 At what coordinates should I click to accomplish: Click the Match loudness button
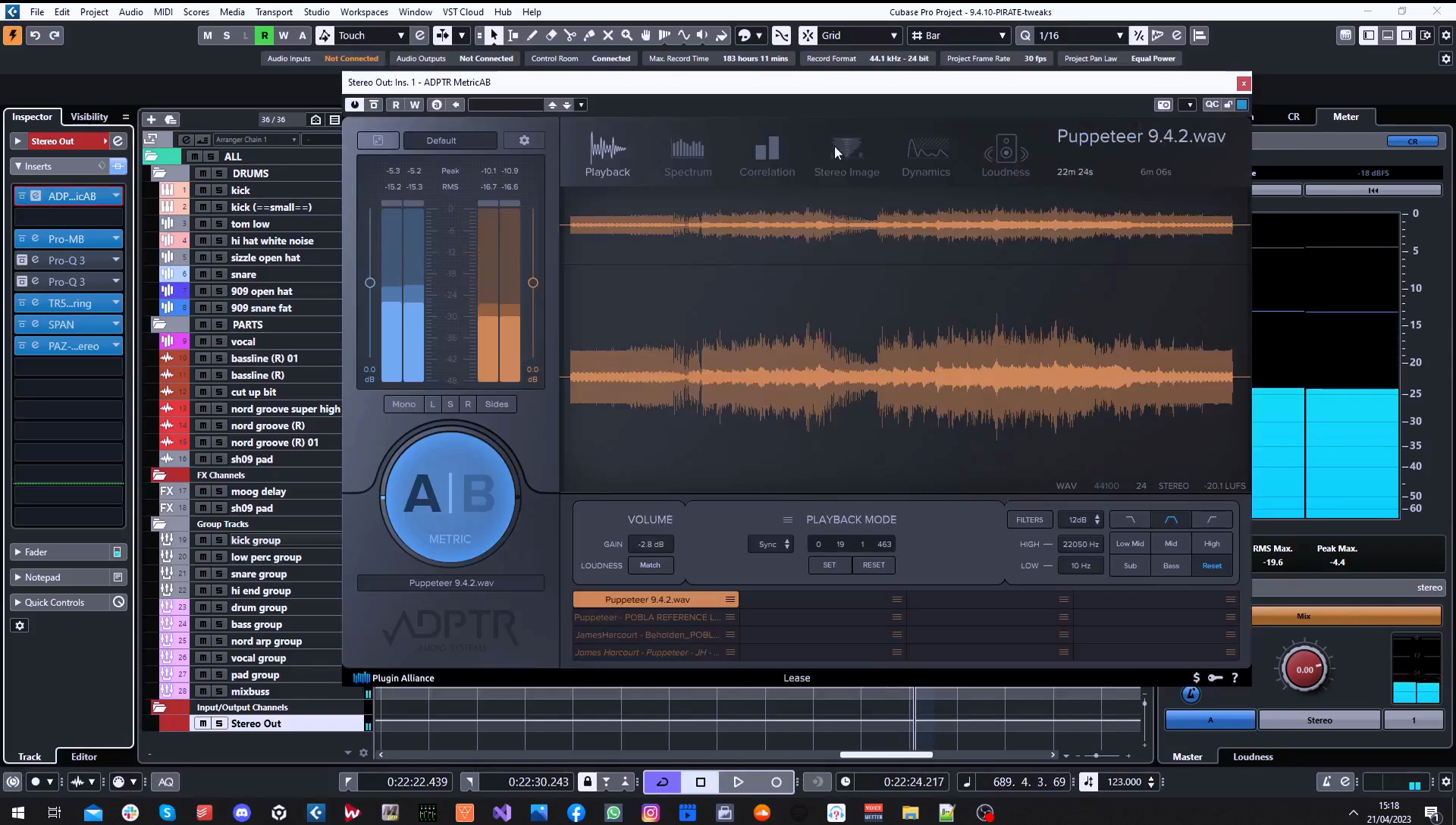pos(650,565)
